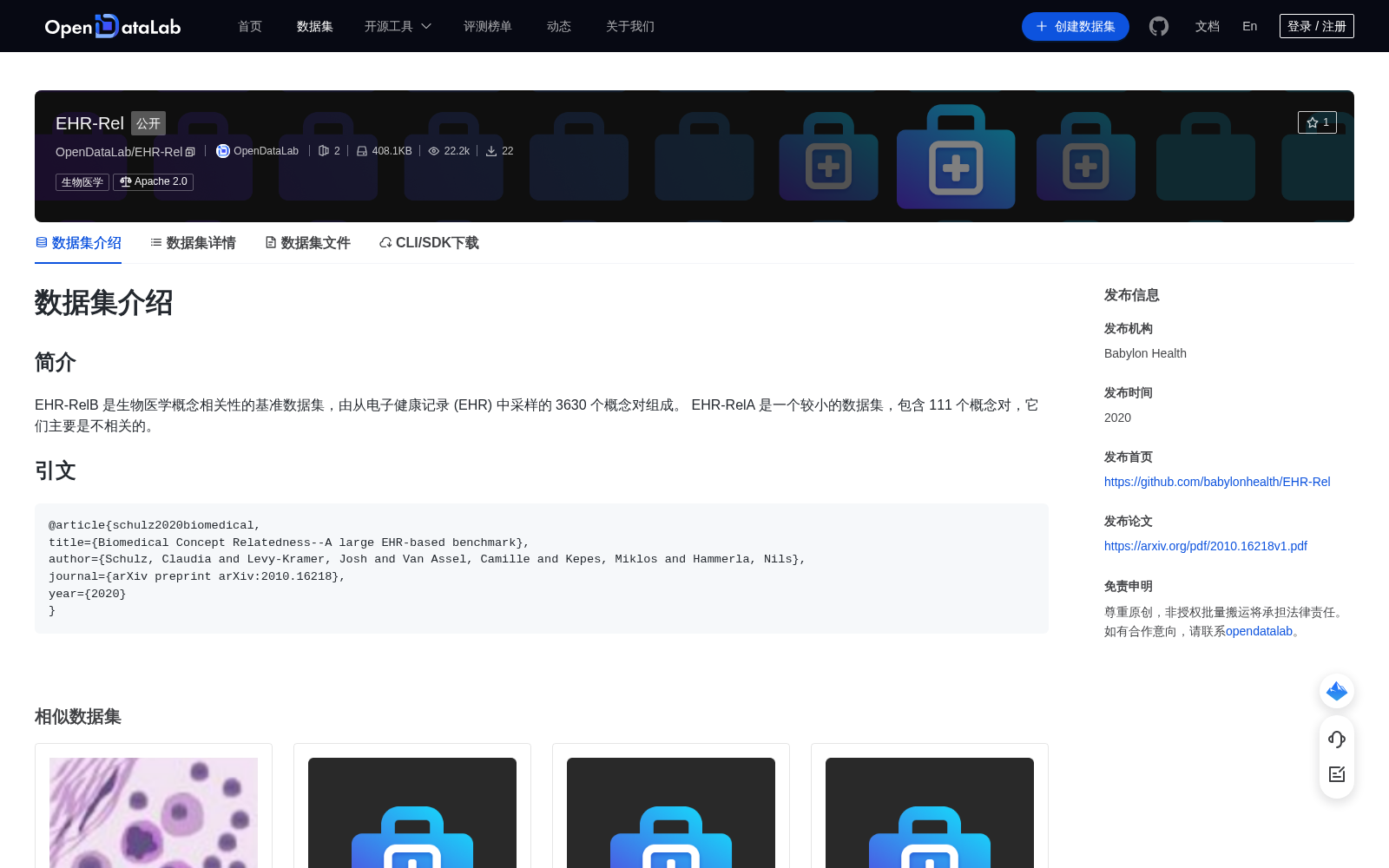The height and width of the screenshot is (868, 1389).
Task: Switch to 数据集介绍 tab
Action: [x=78, y=243]
